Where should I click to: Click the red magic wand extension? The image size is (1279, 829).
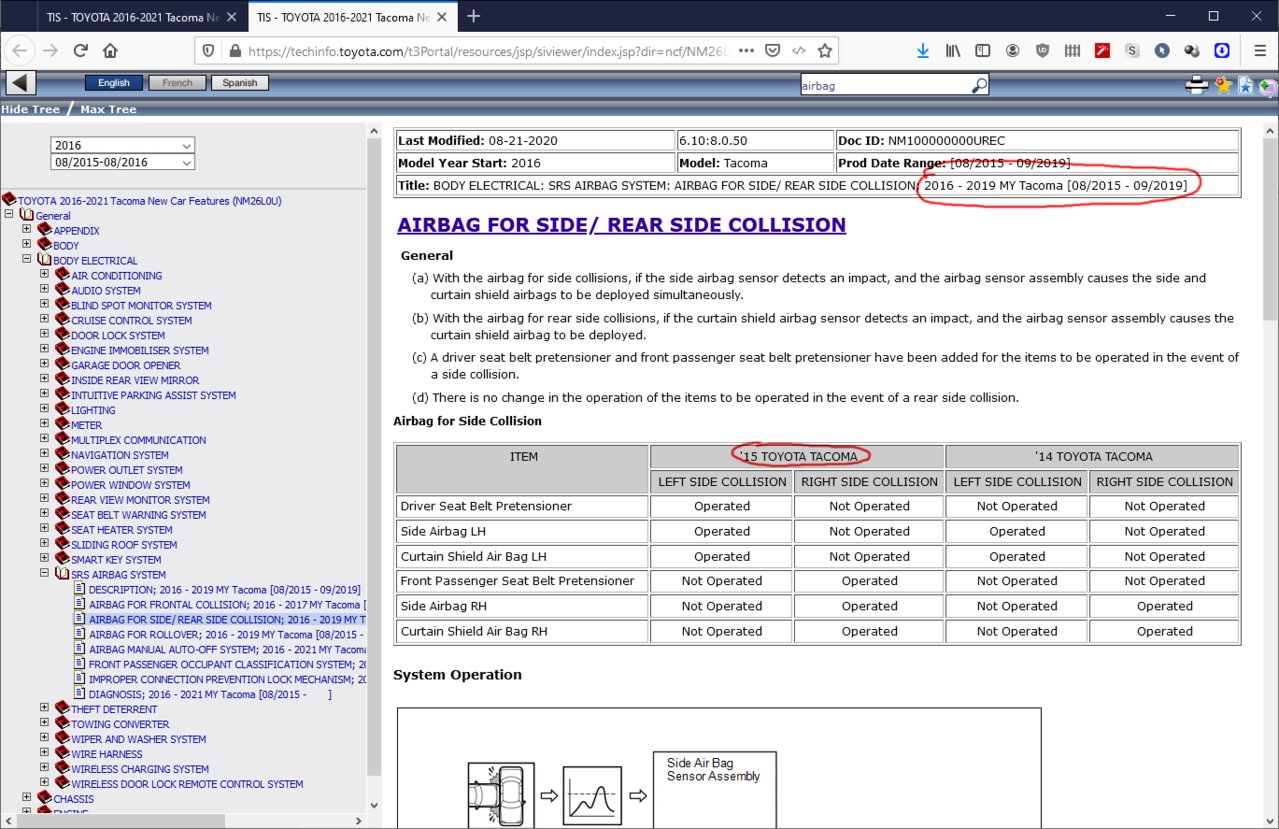click(x=1102, y=51)
